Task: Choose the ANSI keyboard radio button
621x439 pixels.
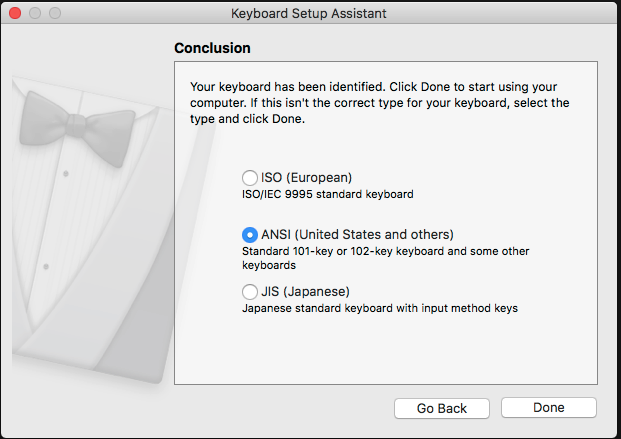Action: tap(249, 235)
